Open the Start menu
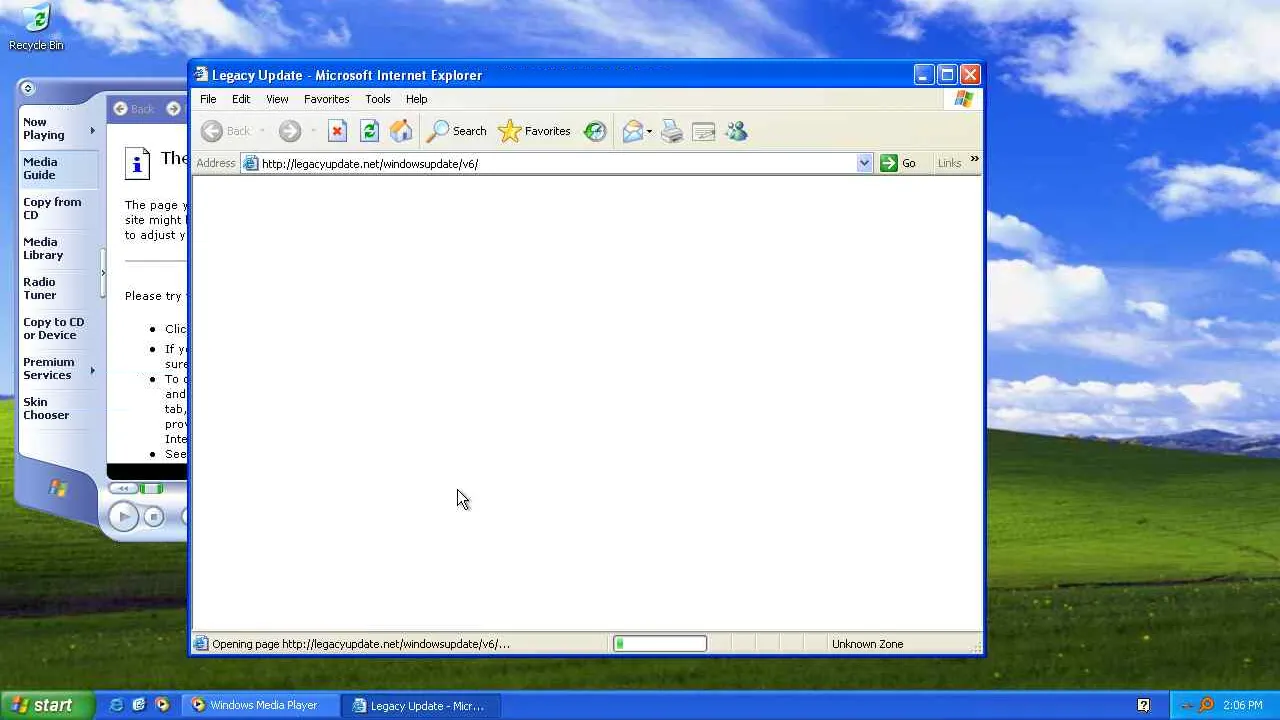Image resolution: width=1280 pixels, height=720 pixels. point(47,705)
